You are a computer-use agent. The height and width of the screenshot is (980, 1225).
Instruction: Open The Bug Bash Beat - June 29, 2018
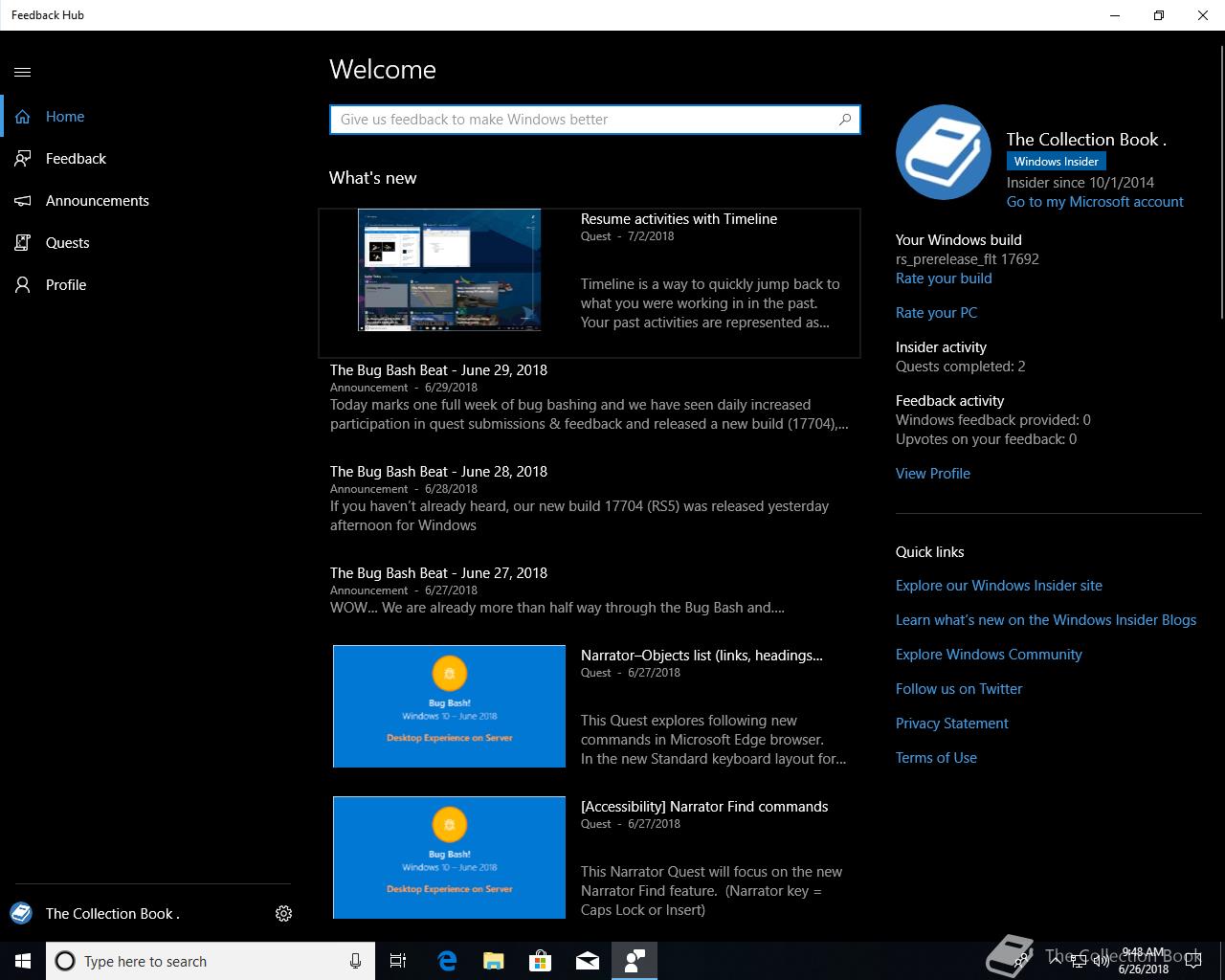(438, 370)
